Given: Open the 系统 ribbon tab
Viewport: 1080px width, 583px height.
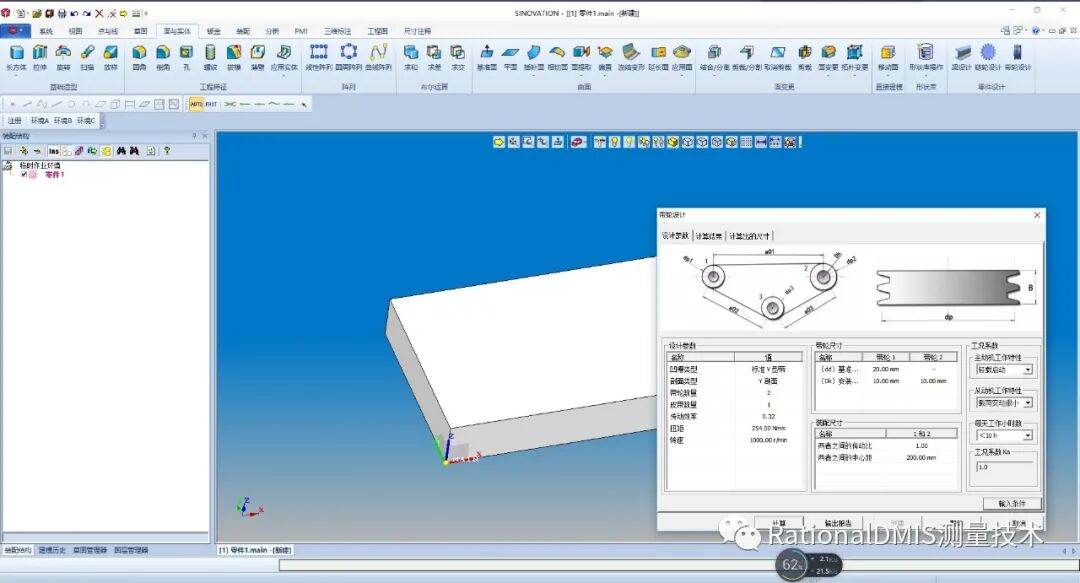Looking at the screenshot, I should tap(46, 31).
